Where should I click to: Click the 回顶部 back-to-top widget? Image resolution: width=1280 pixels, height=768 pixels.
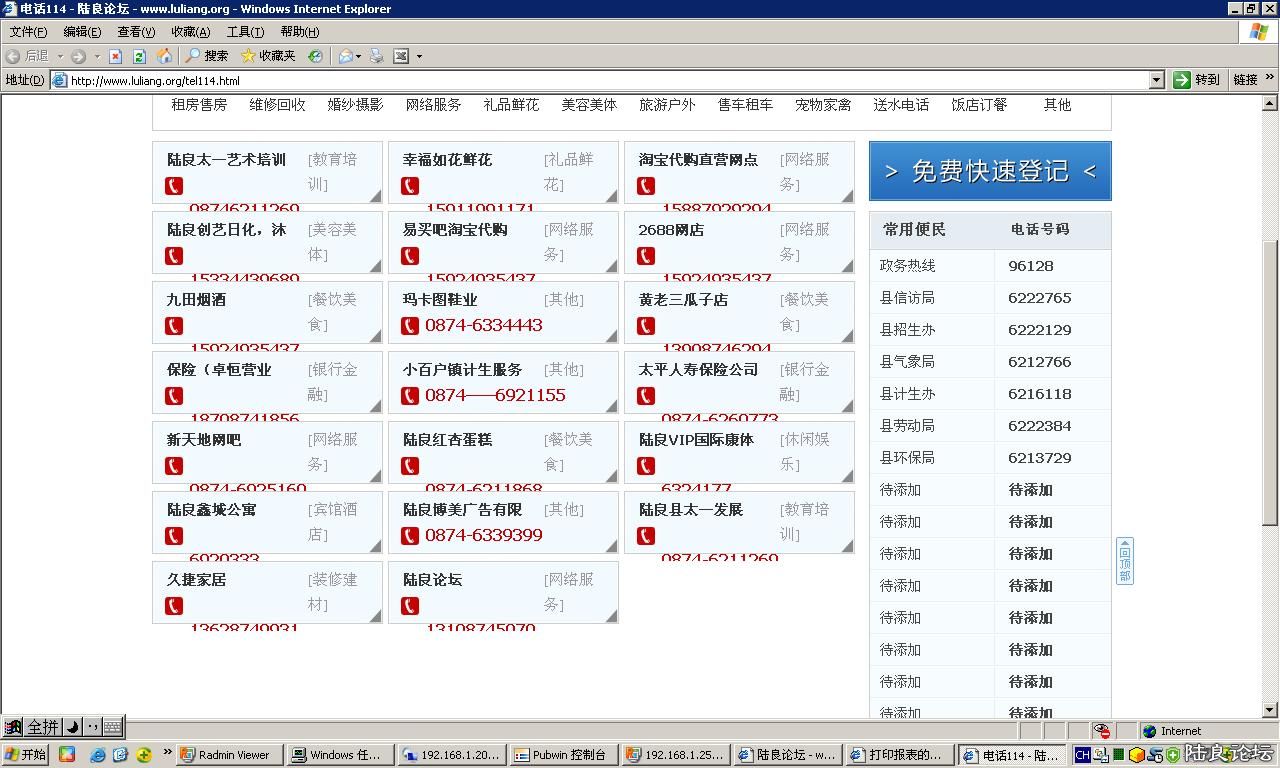[x=1125, y=561]
